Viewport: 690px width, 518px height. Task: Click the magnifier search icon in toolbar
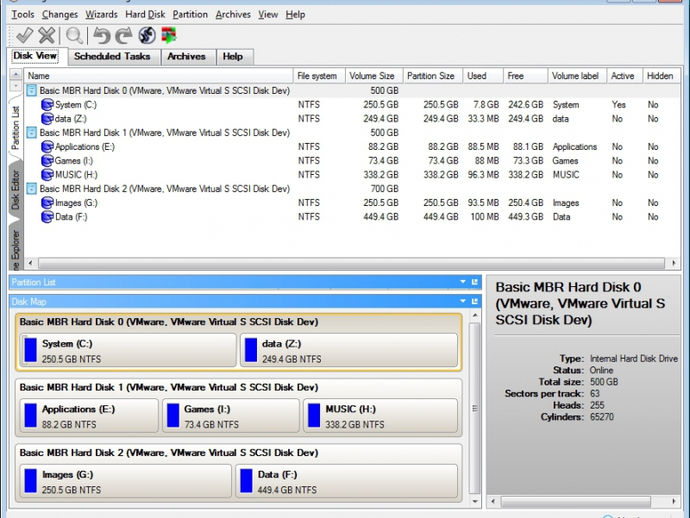pyautogui.click(x=74, y=36)
